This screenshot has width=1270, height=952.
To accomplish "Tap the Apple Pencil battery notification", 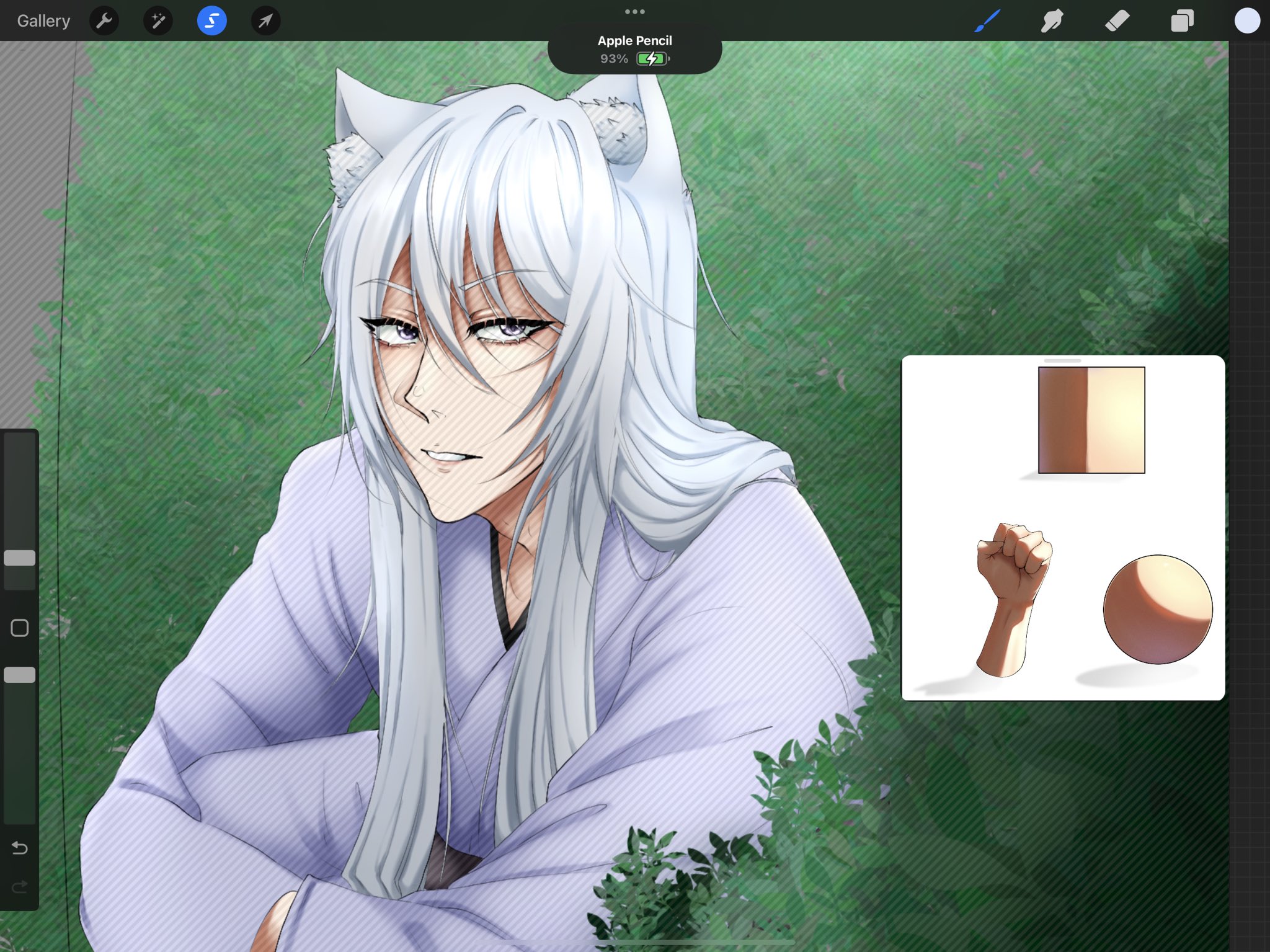I will (x=634, y=50).
